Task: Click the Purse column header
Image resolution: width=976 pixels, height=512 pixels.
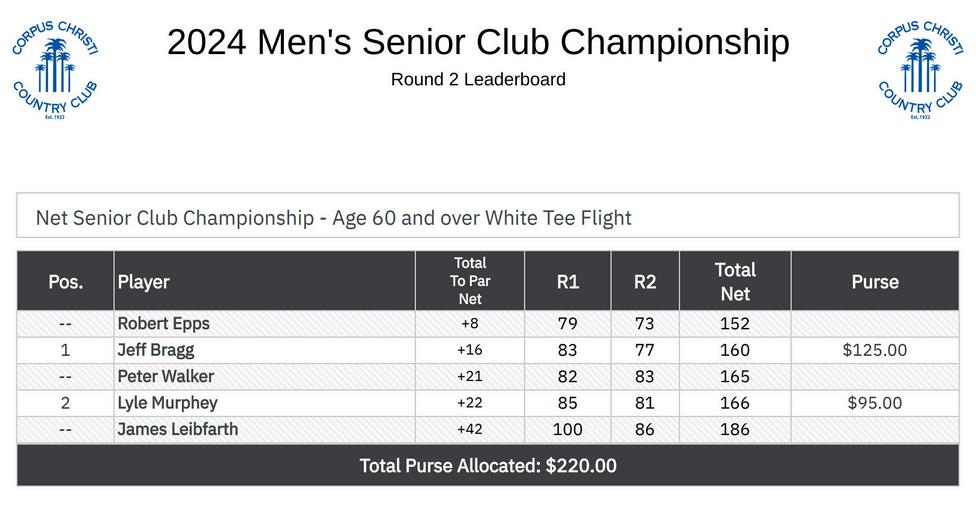Action: [x=875, y=282]
